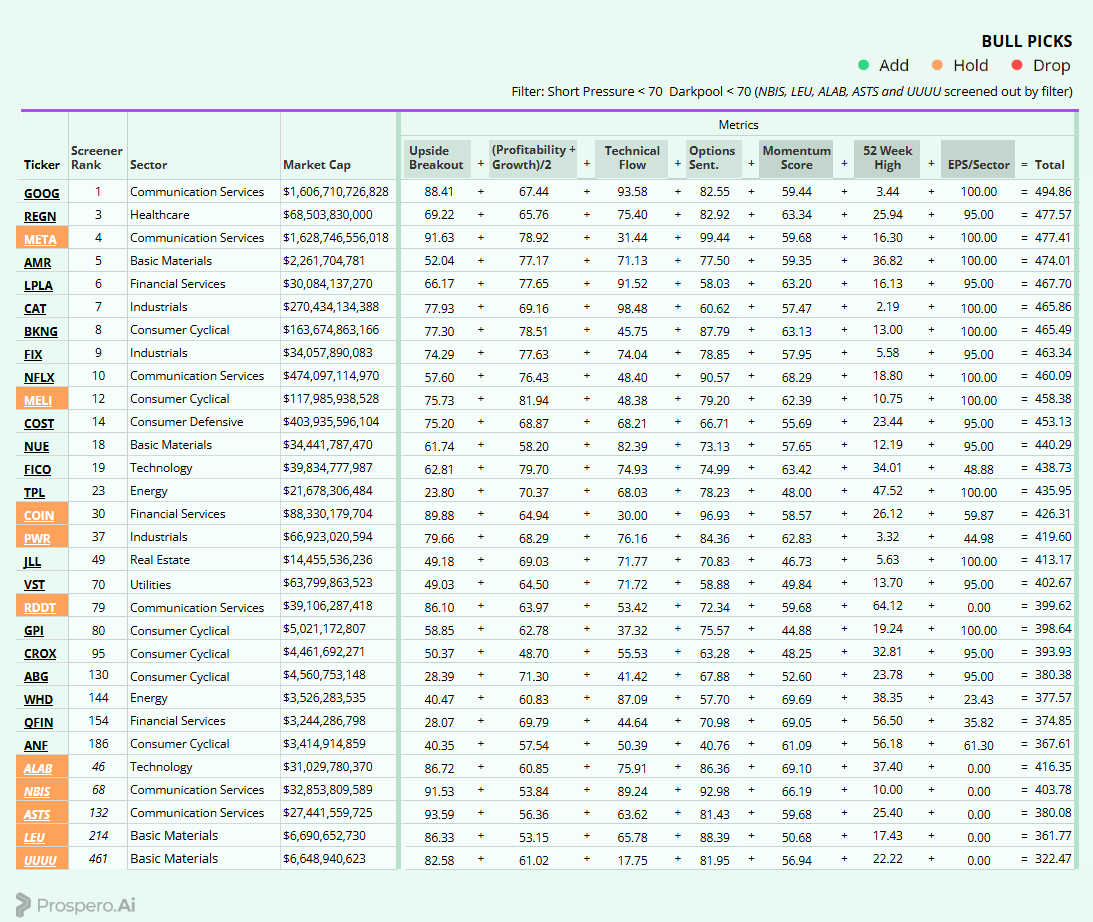The image size is (1093, 922).
Task: Open the NBIS ticker link
Action: coord(37,791)
